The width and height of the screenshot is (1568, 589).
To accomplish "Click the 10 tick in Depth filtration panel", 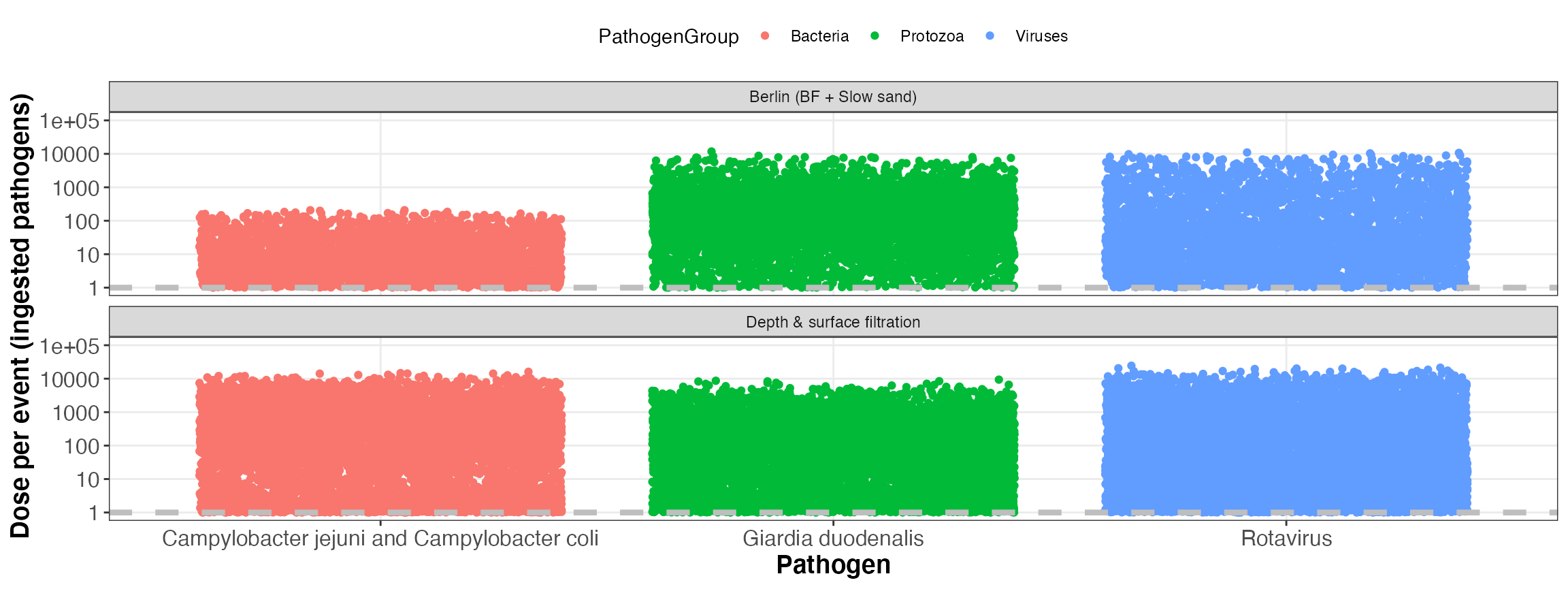I will coord(88,480).
